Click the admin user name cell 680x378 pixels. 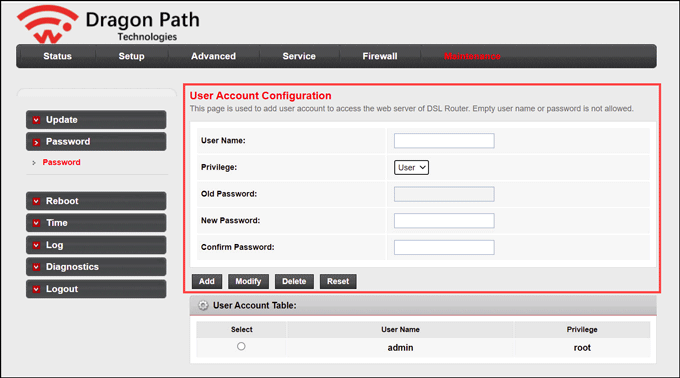400,348
